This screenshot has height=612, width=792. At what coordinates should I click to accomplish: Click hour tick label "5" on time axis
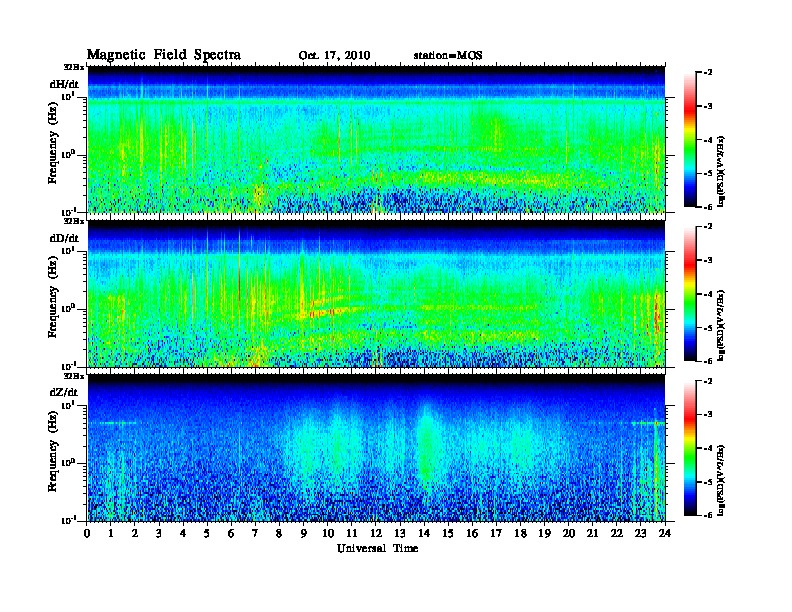click(207, 534)
